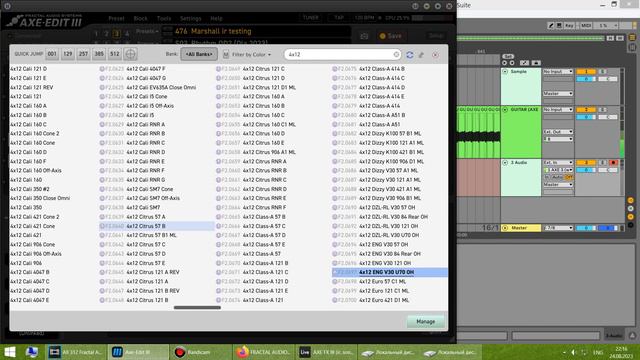Click the pin icon beside the refresh icon
The image size is (640, 360).
[421, 55]
